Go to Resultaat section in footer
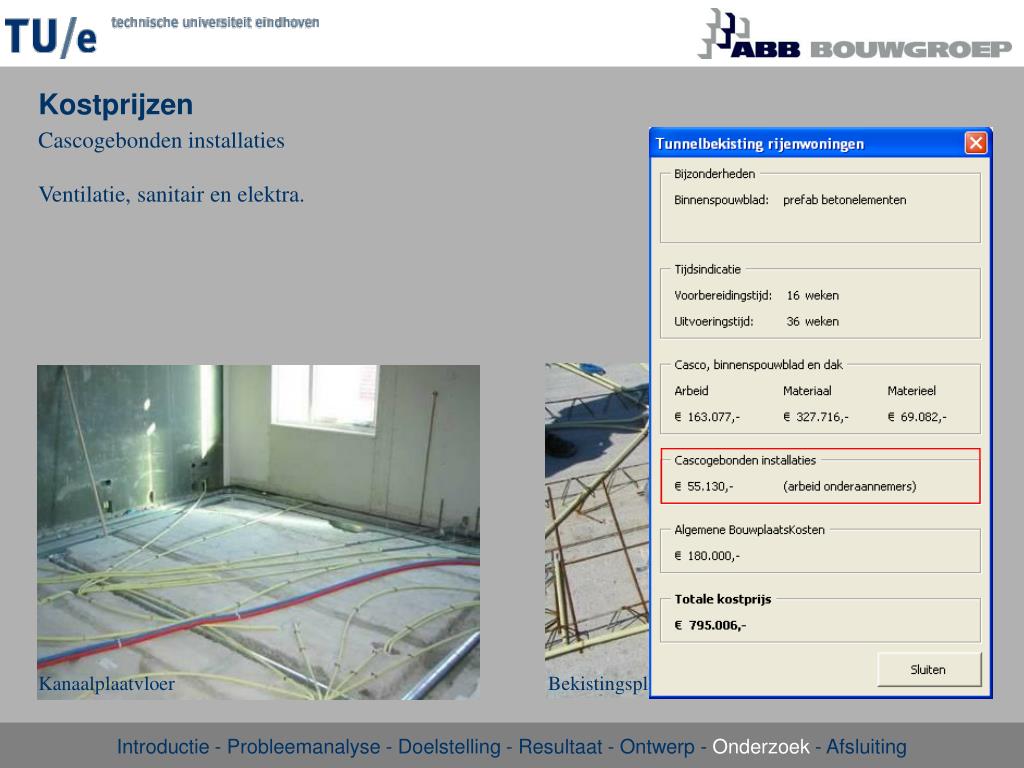Screen dimensions: 1024x768 coord(560,746)
